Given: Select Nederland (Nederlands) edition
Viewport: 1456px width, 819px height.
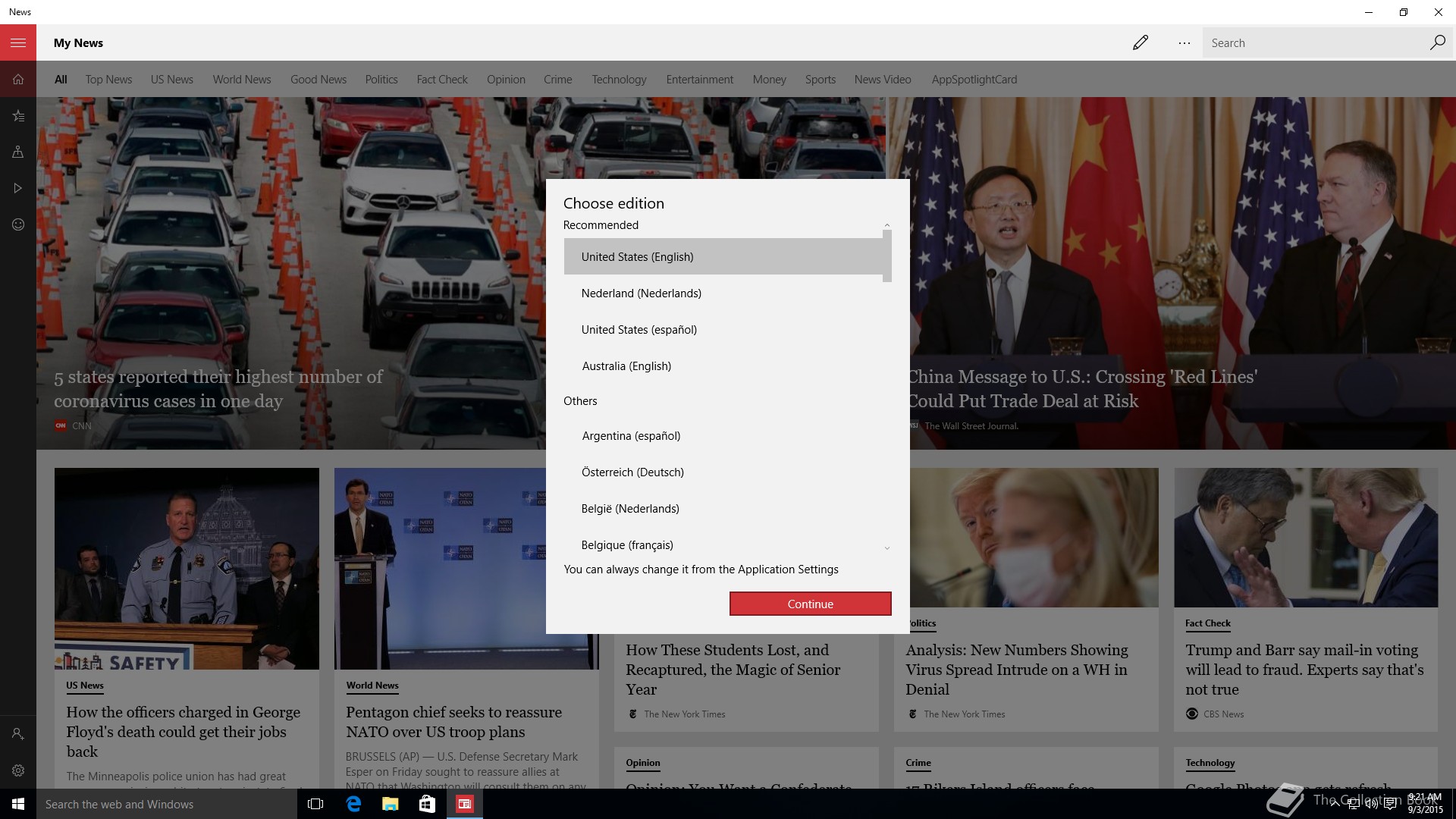Looking at the screenshot, I should [723, 293].
